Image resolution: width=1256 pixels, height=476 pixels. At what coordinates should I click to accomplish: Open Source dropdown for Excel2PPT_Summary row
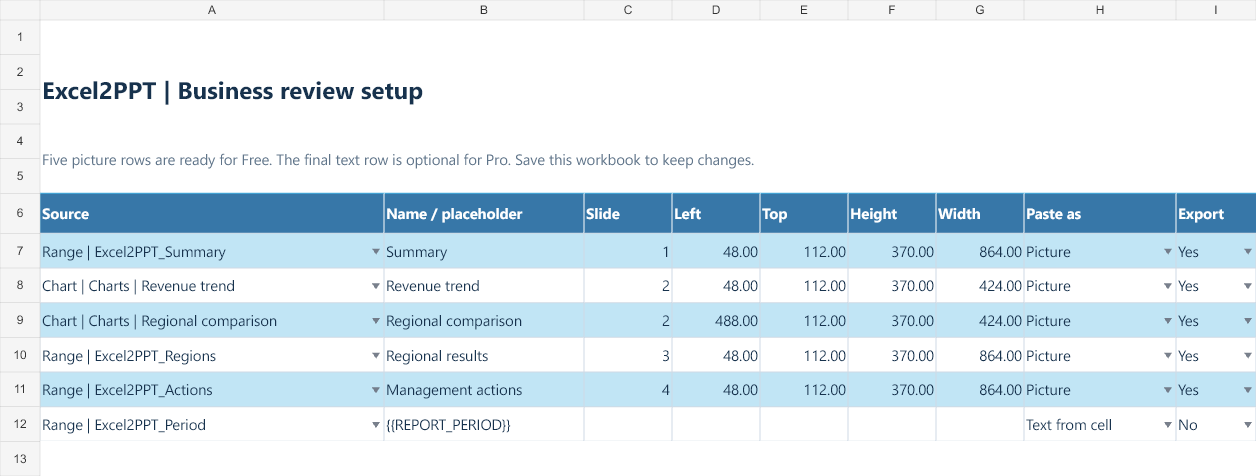(x=375, y=252)
